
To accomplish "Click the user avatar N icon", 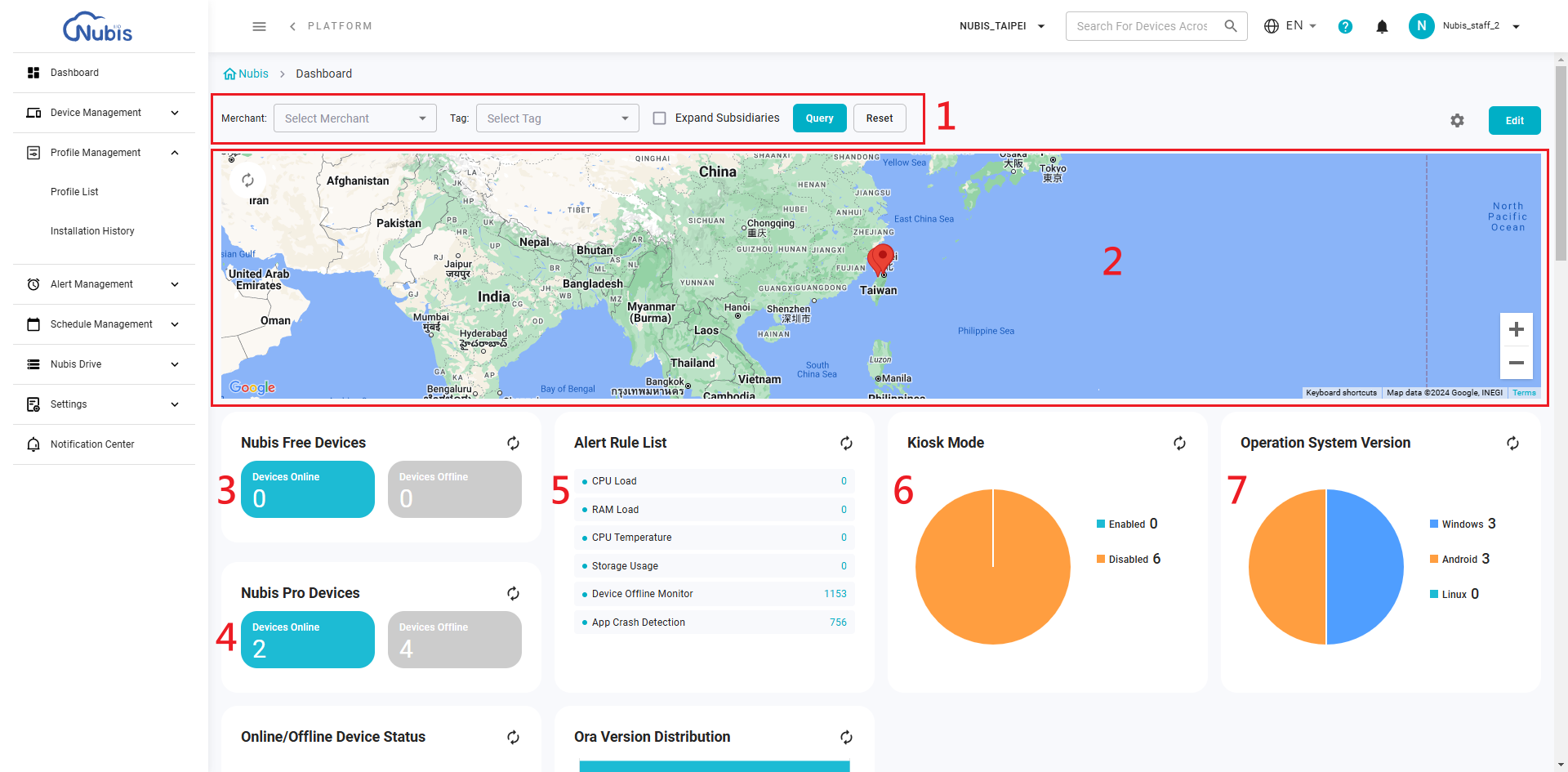I will (x=1421, y=26).
